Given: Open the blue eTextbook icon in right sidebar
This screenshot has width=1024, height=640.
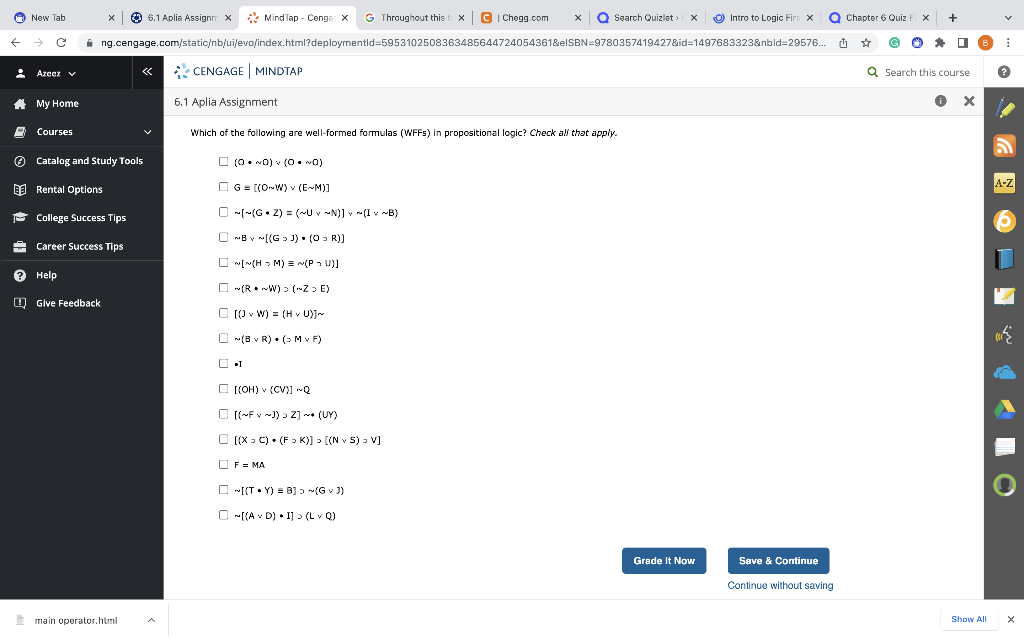Looking at the screenshot, I should tap(1004, 259).
